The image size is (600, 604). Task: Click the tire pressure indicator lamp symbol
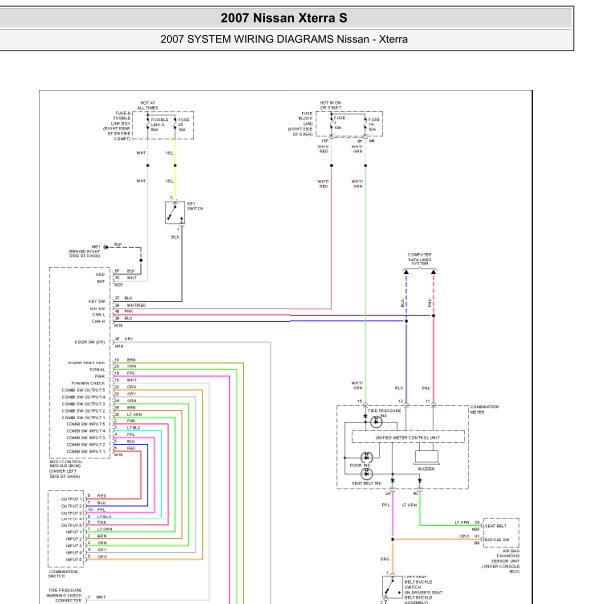pos(376,423)
